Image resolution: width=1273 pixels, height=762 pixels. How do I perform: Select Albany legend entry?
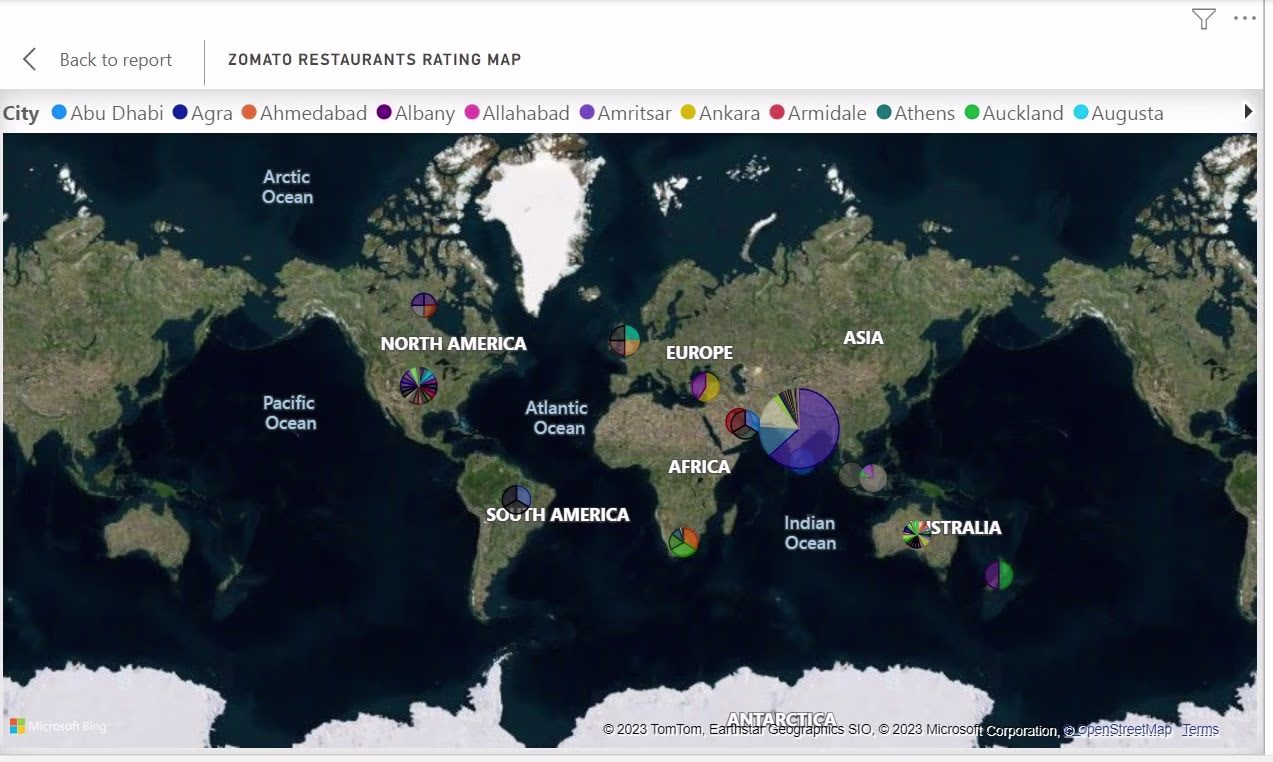pos(416,113)
